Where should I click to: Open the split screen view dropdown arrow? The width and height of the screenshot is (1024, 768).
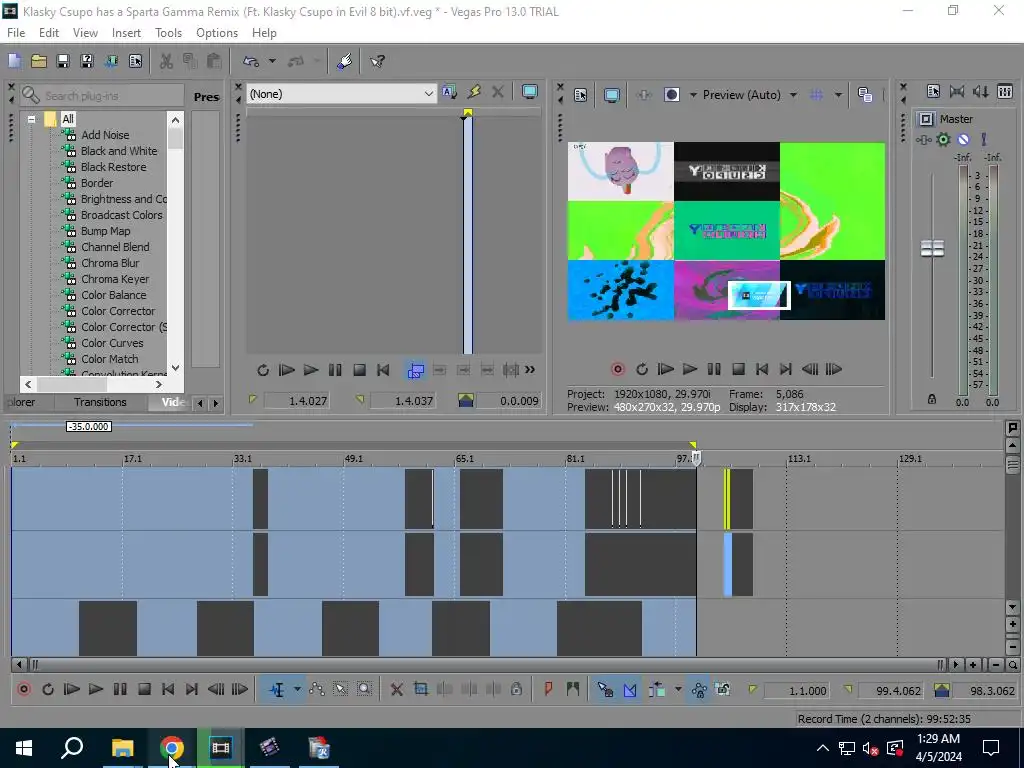(693, 95)
